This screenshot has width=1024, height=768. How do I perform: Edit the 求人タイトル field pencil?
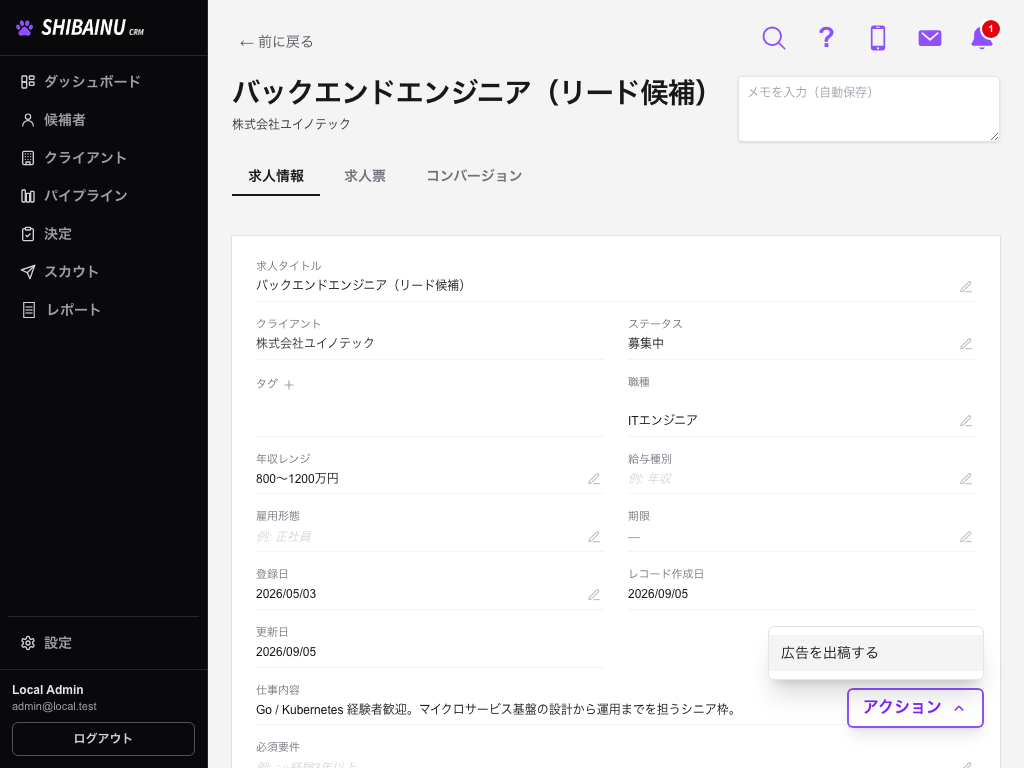coord(966,287)
